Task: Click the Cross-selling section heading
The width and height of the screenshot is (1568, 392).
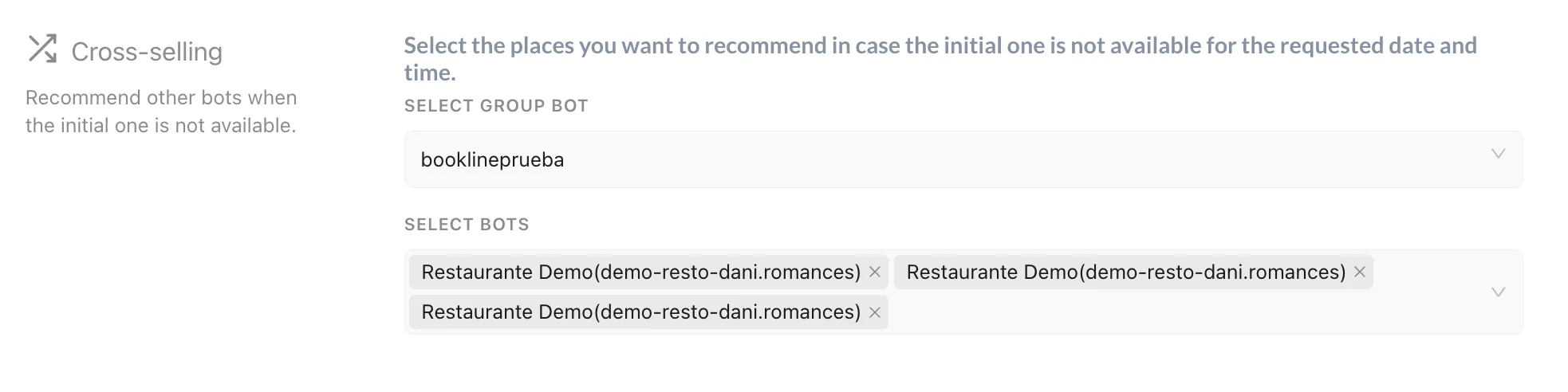Action: 147,52
